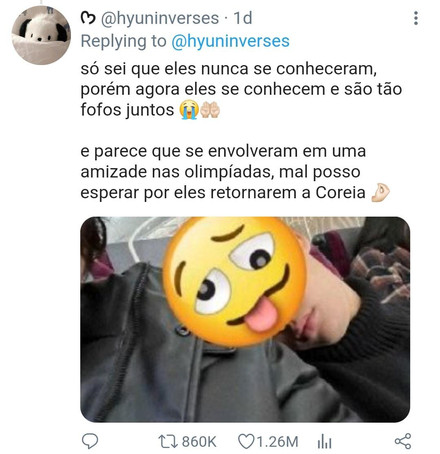Click the woozy face emoji on photo
Screen dimensions: 440x454
pos(234,282)
